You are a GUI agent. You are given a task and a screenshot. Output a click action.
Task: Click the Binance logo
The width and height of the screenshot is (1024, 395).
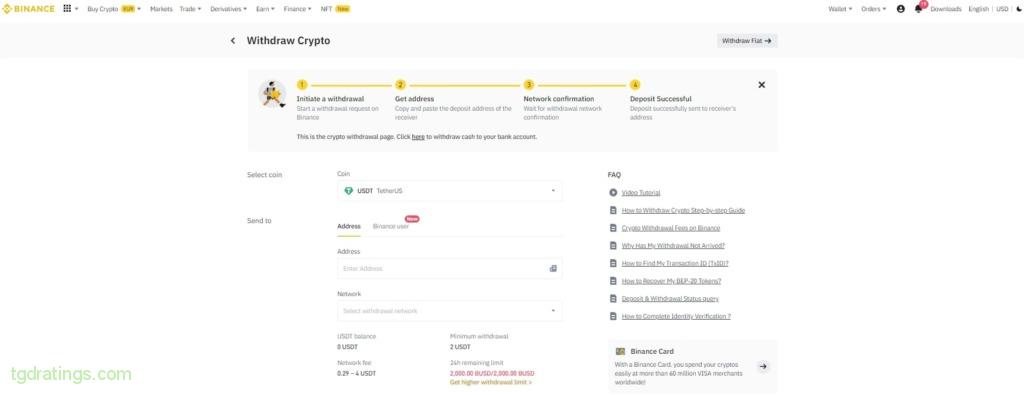tap(29, 8)
